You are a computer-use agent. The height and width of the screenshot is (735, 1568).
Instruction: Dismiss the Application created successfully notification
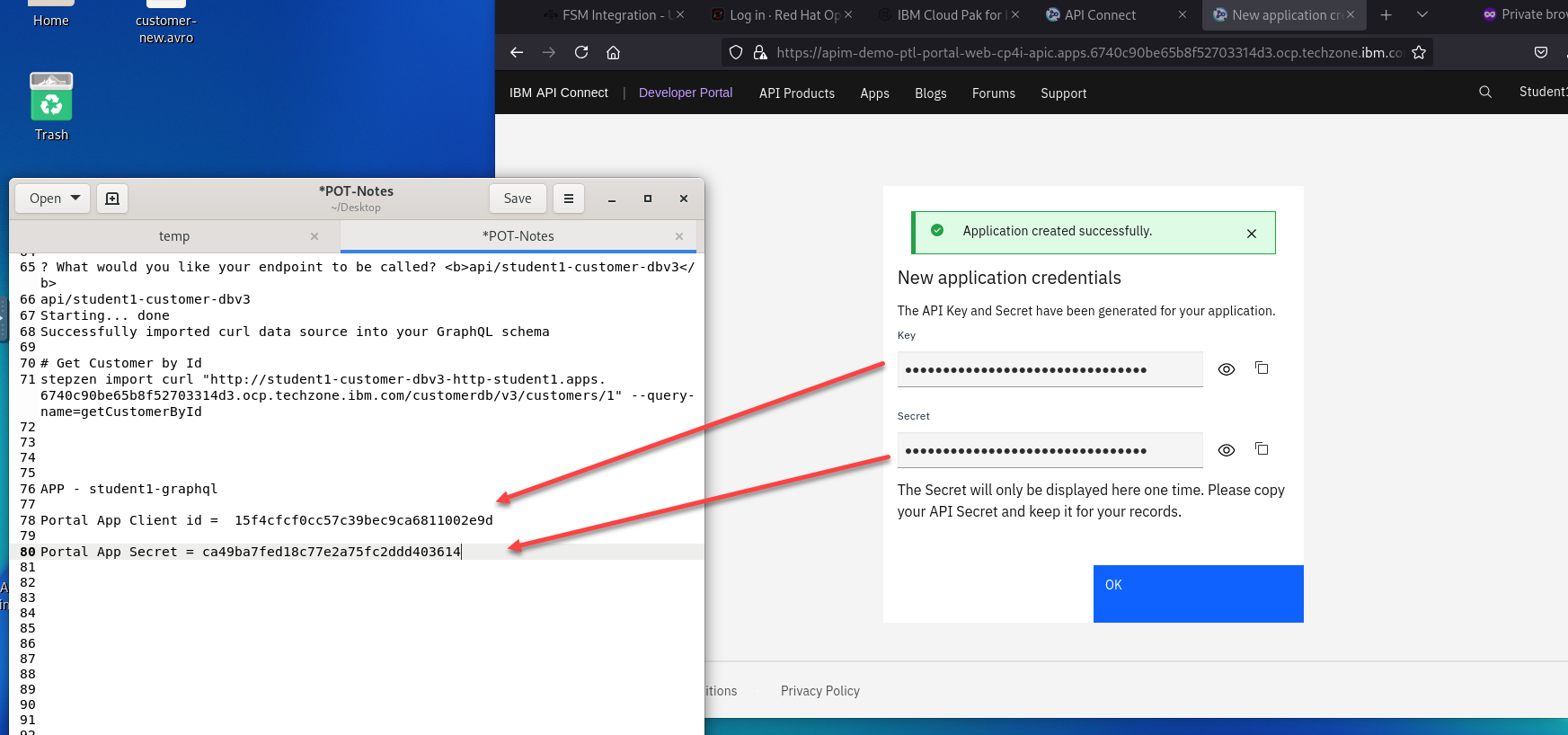pos(1252,234)
